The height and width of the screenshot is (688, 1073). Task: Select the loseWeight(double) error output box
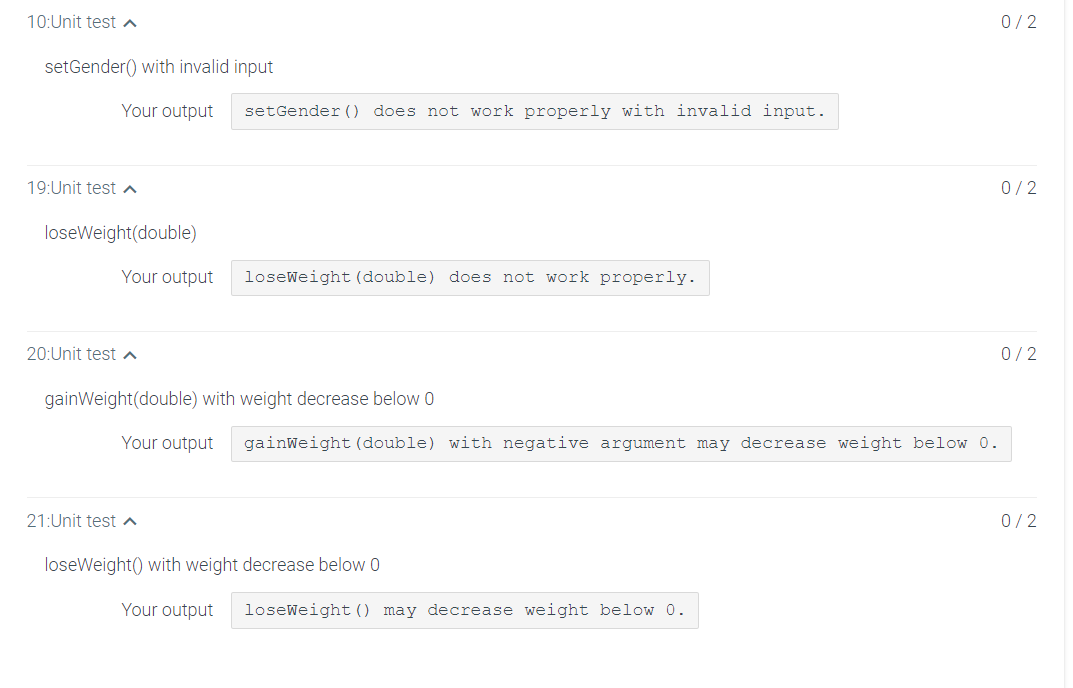point(470,277)
